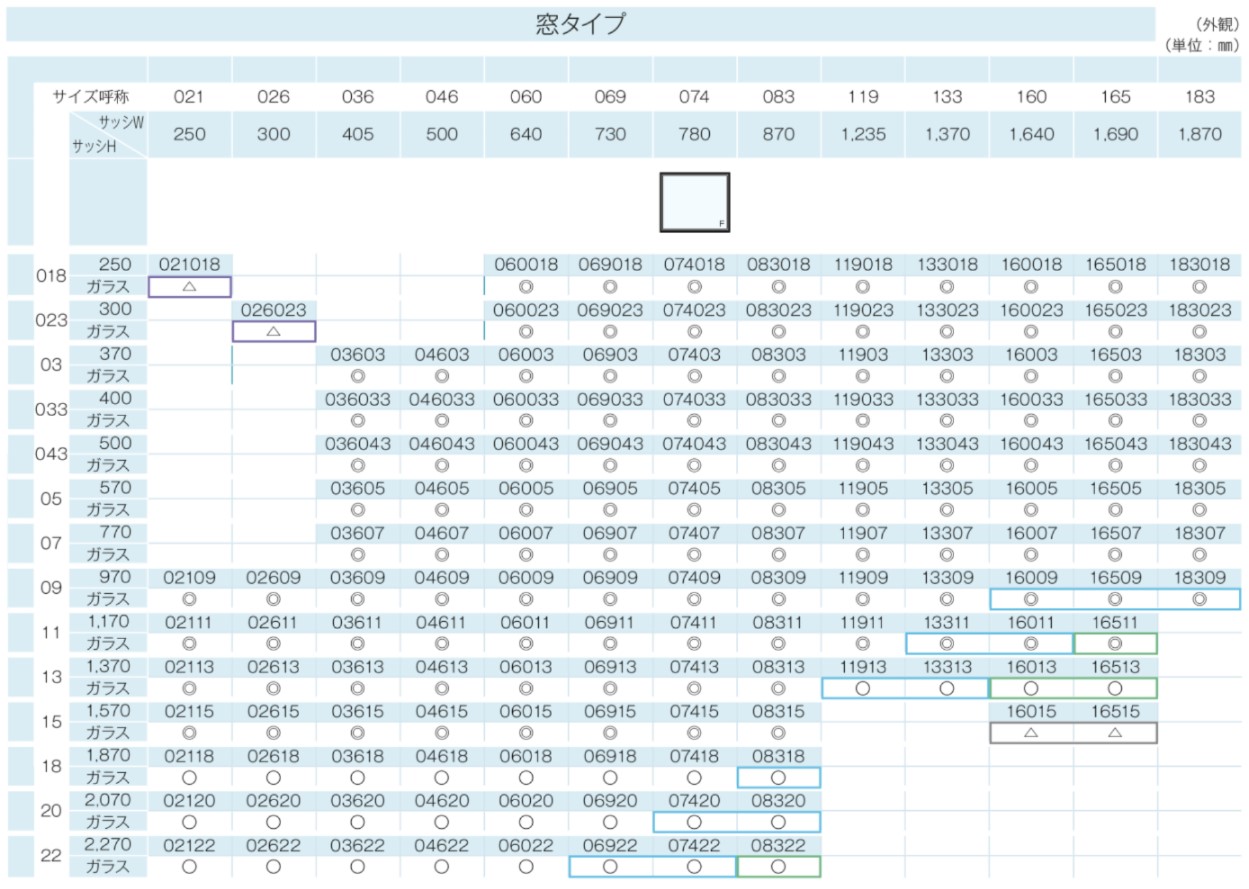Select the triangle symbol under 026023
This screenshot has height=889, width=1249.
[274, 331]
